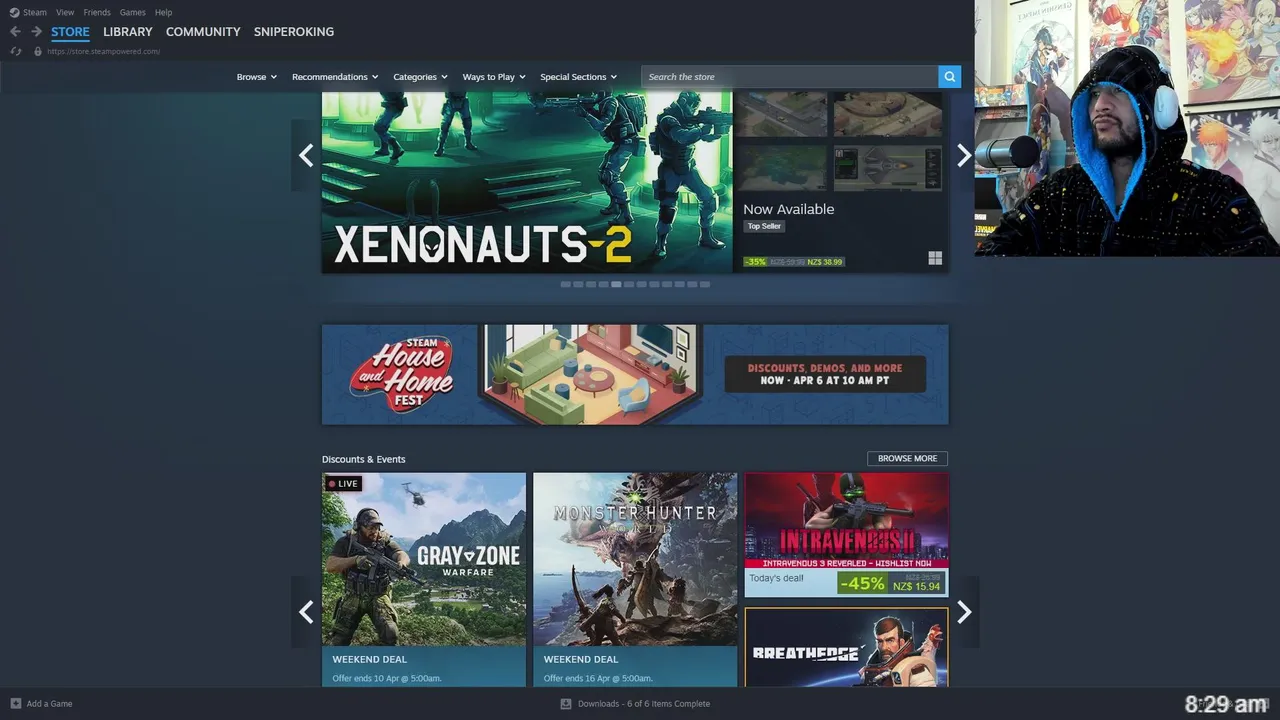Show previous featured game with left carousel arrow
The height and width of the screenshot is (720, 1280).
[306, 155]
